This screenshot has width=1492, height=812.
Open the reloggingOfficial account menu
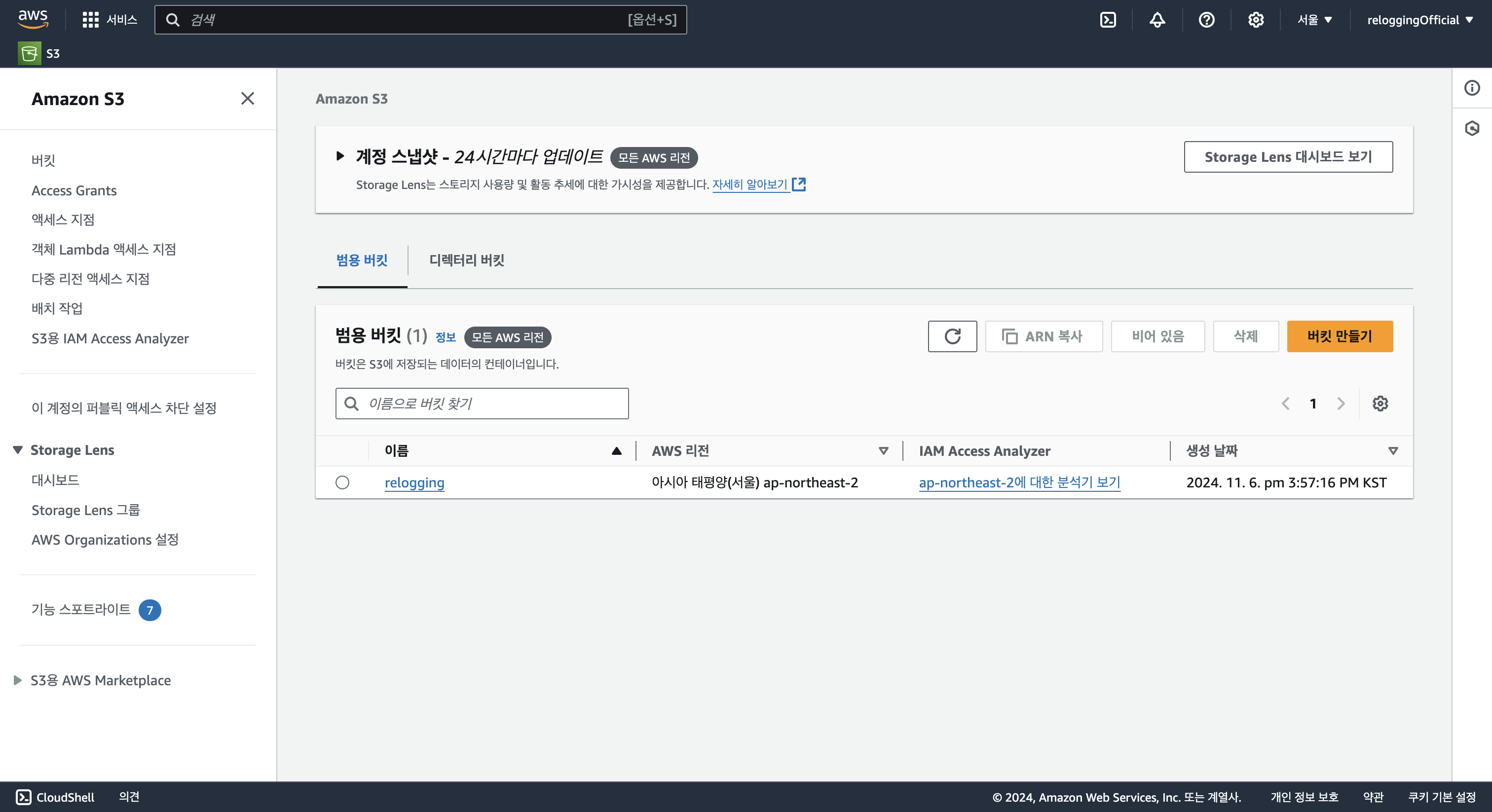(1419, 20)
